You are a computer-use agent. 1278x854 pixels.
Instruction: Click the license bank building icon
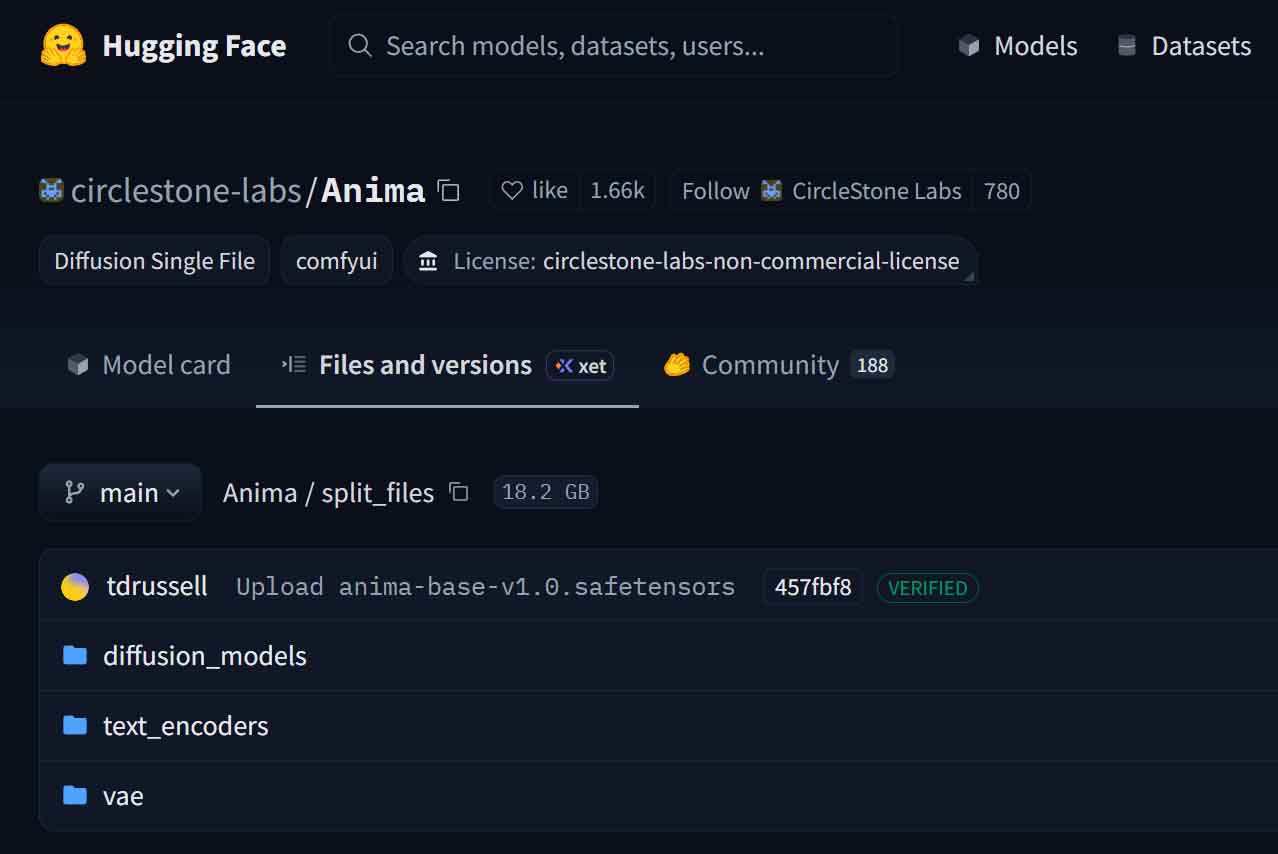coord(428,261)
